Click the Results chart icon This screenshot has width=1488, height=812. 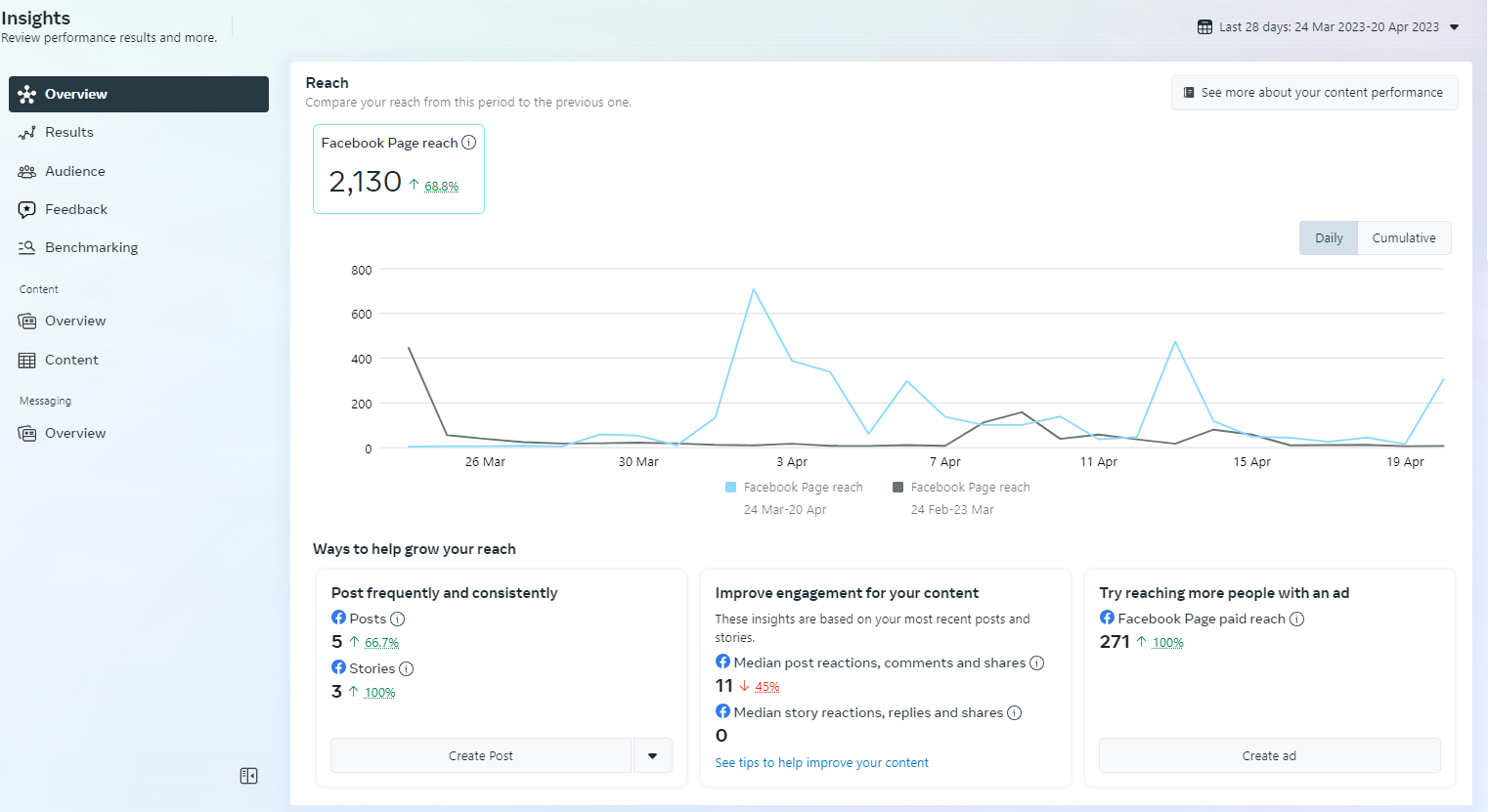pyautogui.click(x=27, y=133)
